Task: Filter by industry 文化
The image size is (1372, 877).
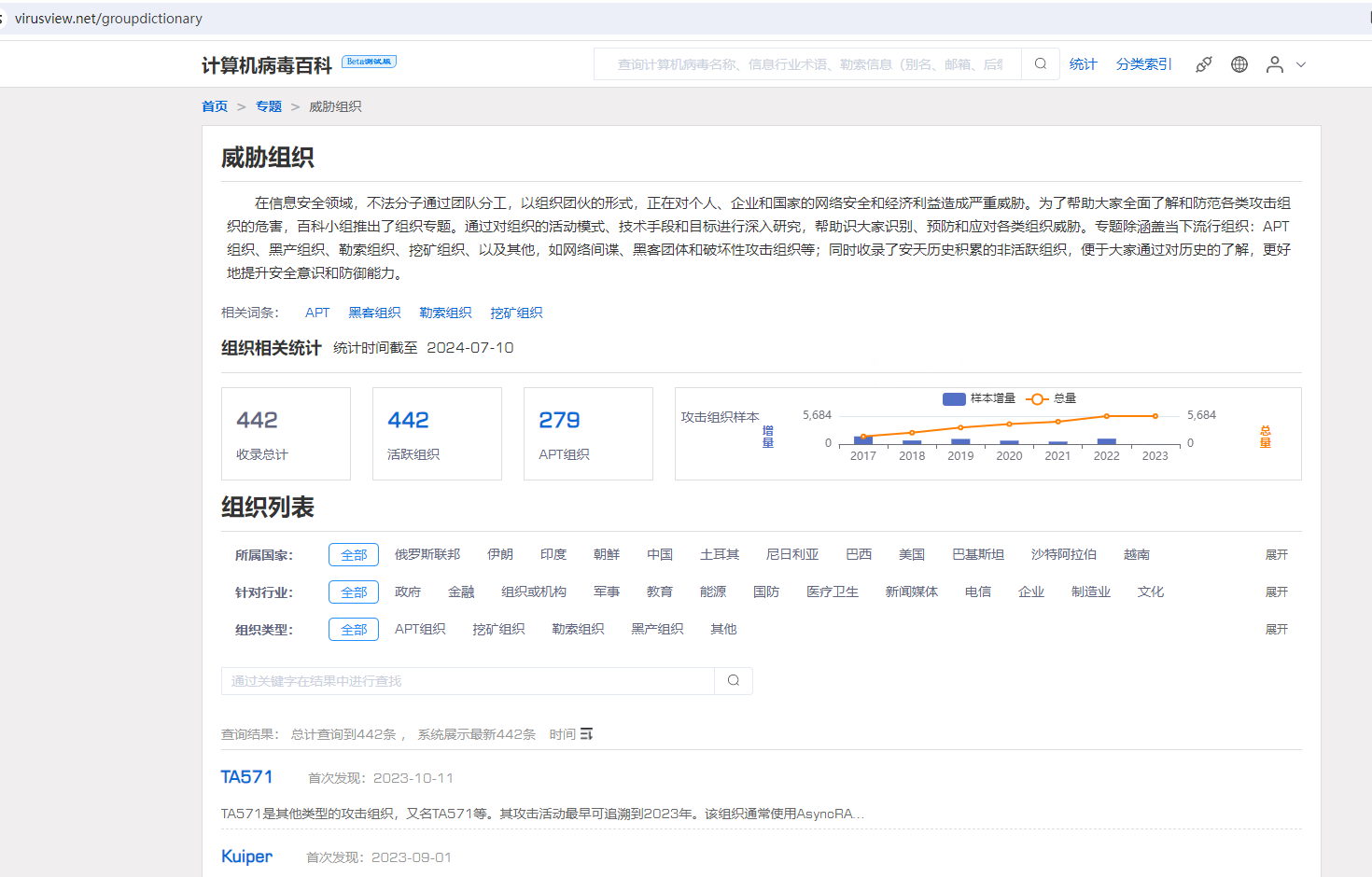Action: pyautogui.click(x=1151, y=592)
